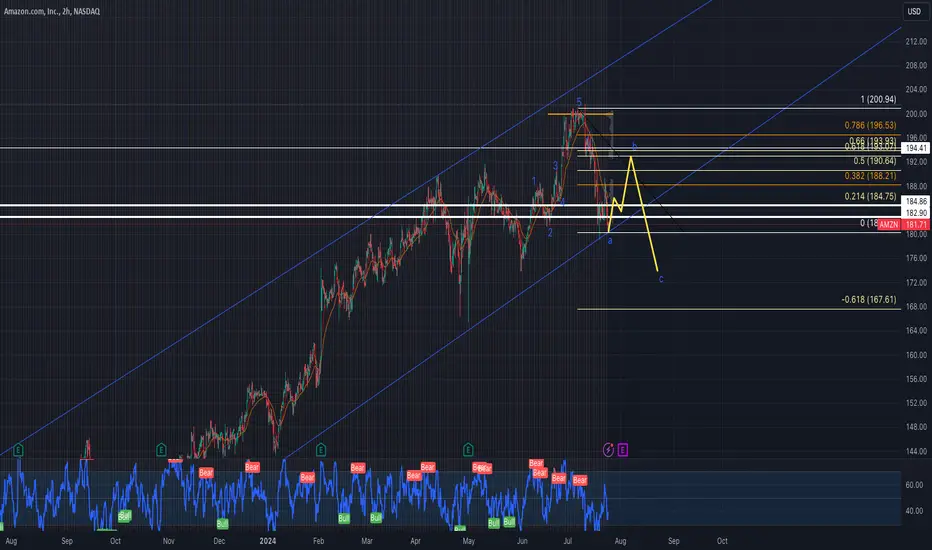Click the 144.00 price axis label
The height and width of the screenshot is (550, 932).
click(x=916, y=451)
